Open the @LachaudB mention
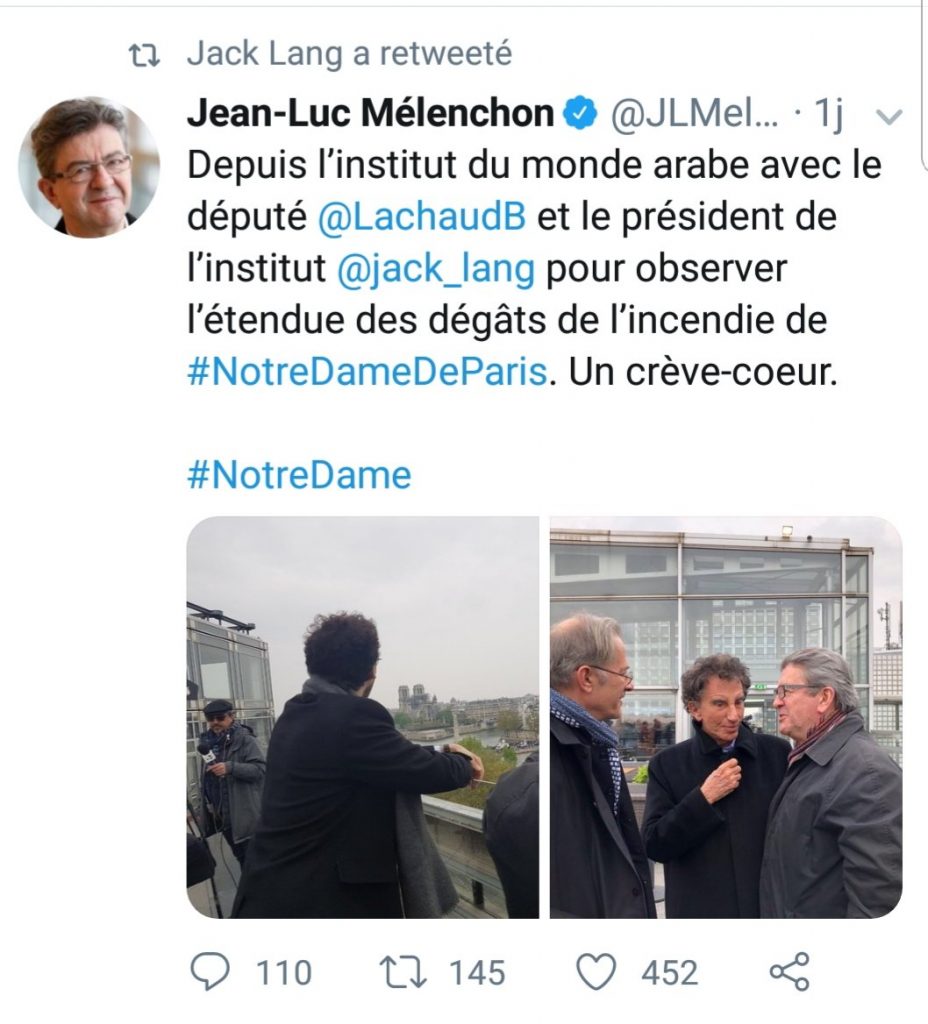 coord(421,218)
